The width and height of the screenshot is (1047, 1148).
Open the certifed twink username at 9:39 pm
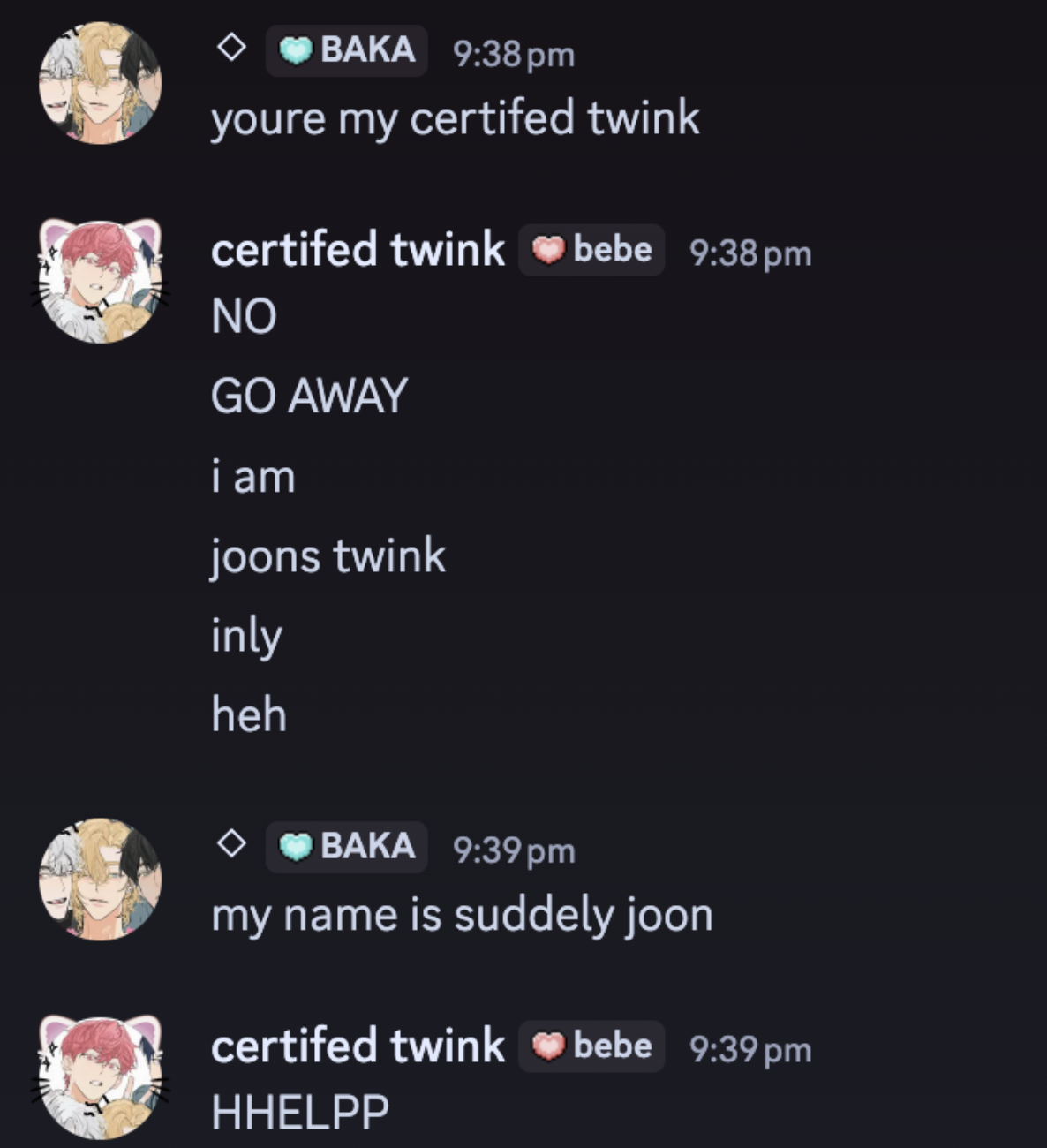(x=358, y=1046)
